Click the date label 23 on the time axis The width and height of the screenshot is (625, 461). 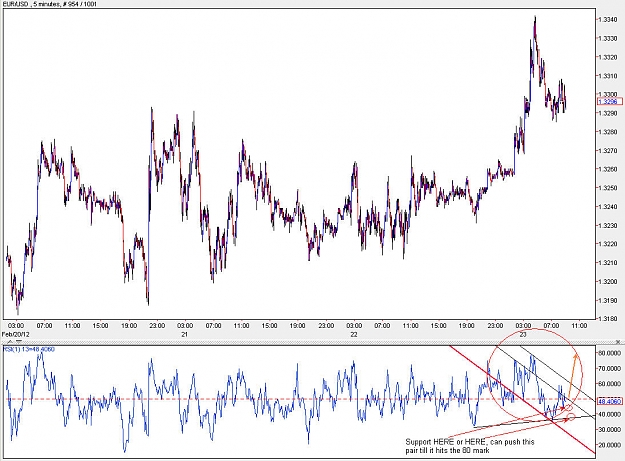click(523, 334)
